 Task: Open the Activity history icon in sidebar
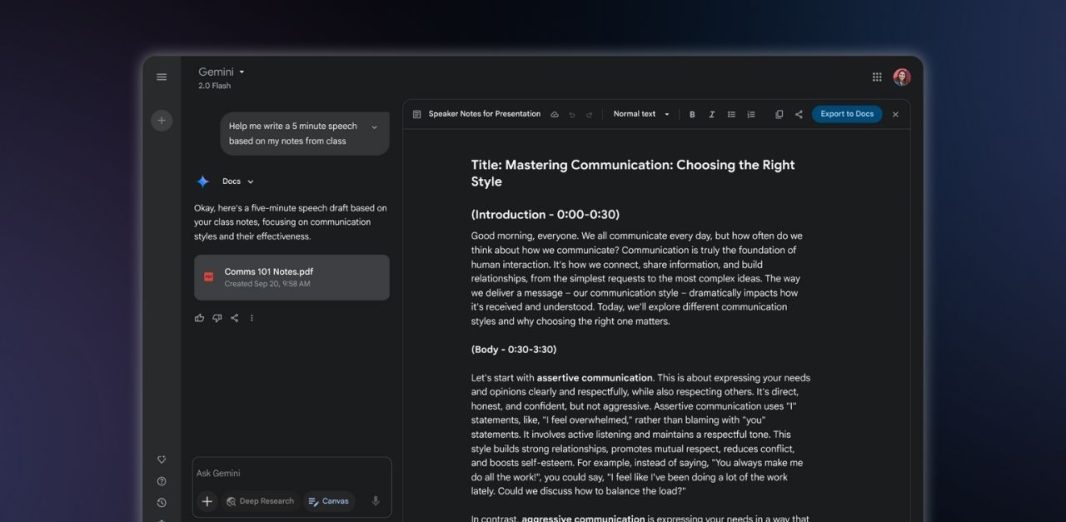coord(161,503)
